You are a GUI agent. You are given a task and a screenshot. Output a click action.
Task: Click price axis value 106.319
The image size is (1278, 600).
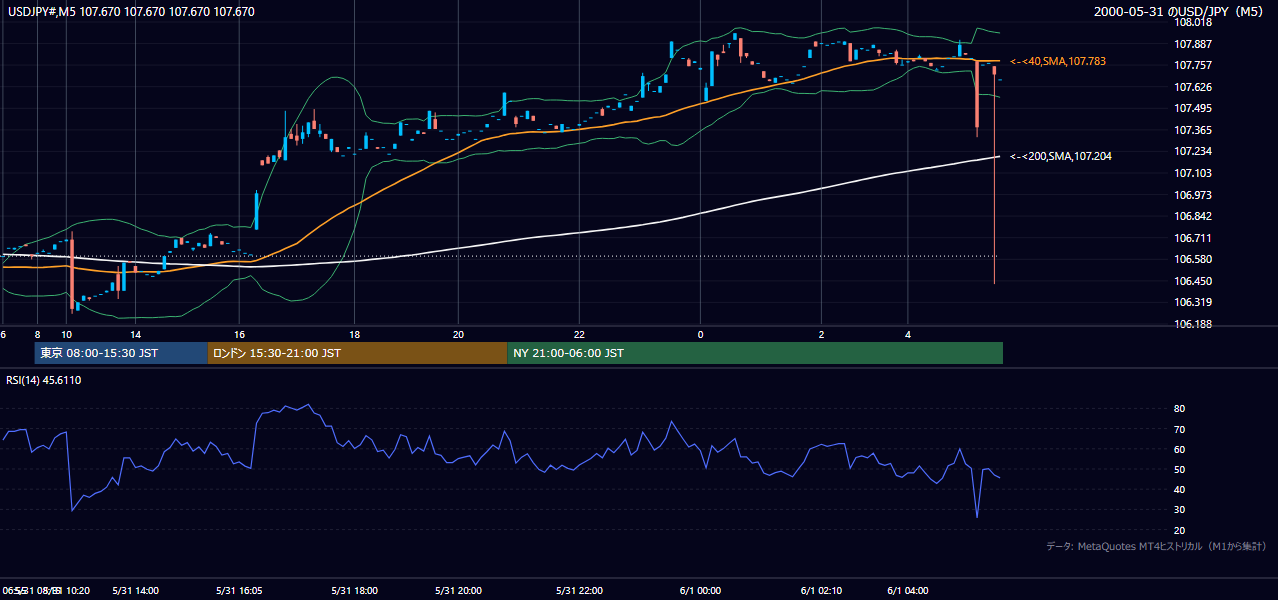pyautogui.click(x=1192, y=302)
